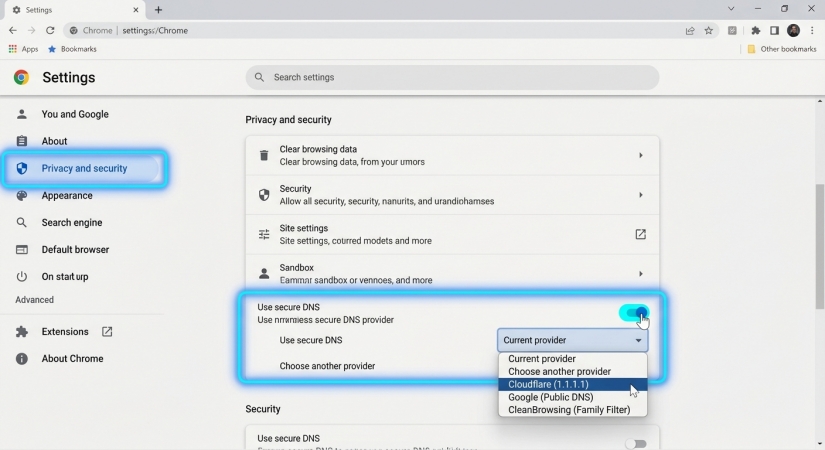Image resolution: width=825 pixels, height=450 pixels.
Task: Click the sliders icon for Site settings
Action: coord(264,234)
